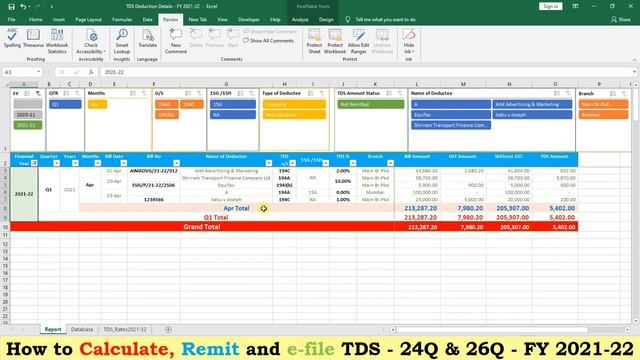The height and width of the screenshot is (360, 640).
Task: Select Shriram Transport Finance slicer item
Action: click(x=451, y=125)
